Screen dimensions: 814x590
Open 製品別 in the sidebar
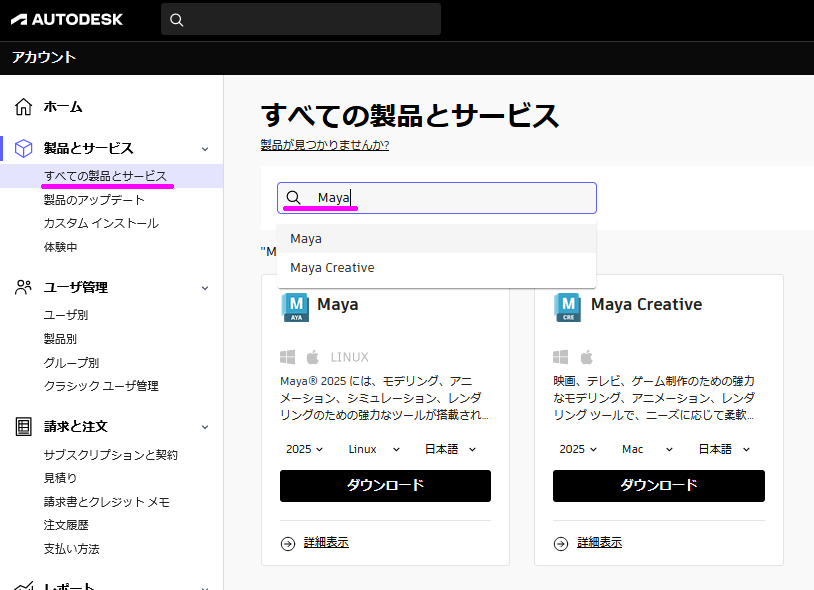point(60,339)
